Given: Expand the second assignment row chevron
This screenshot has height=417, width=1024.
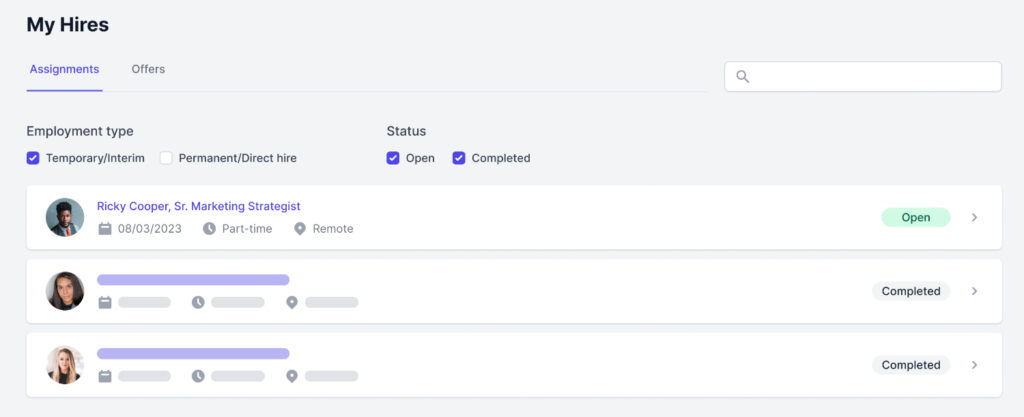Looking at the screenshot, I should point(975,291).
